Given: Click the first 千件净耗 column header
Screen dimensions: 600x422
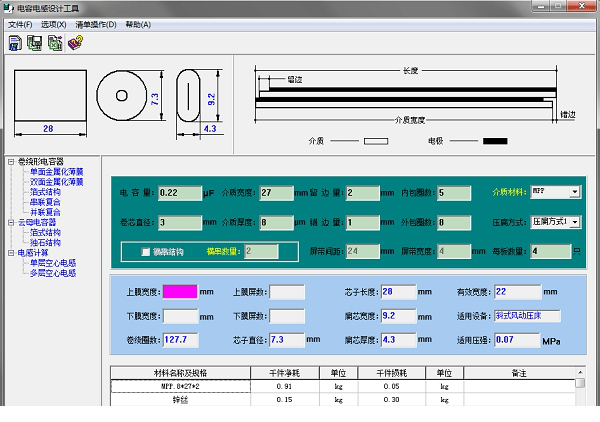Looking at the screenshot, I should (285, 373).
